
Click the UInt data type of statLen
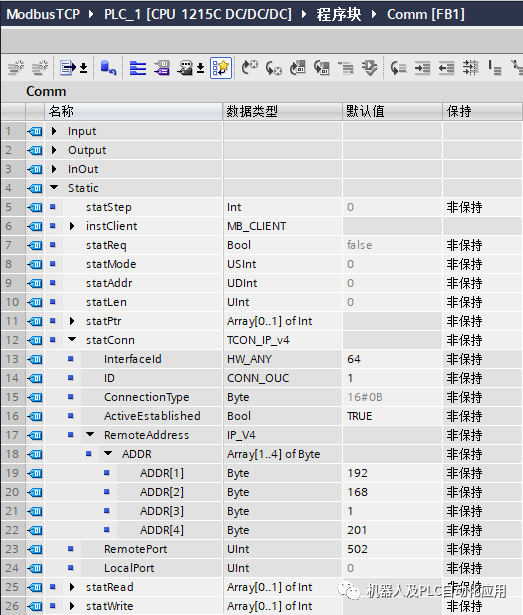[x=238, y=302]
